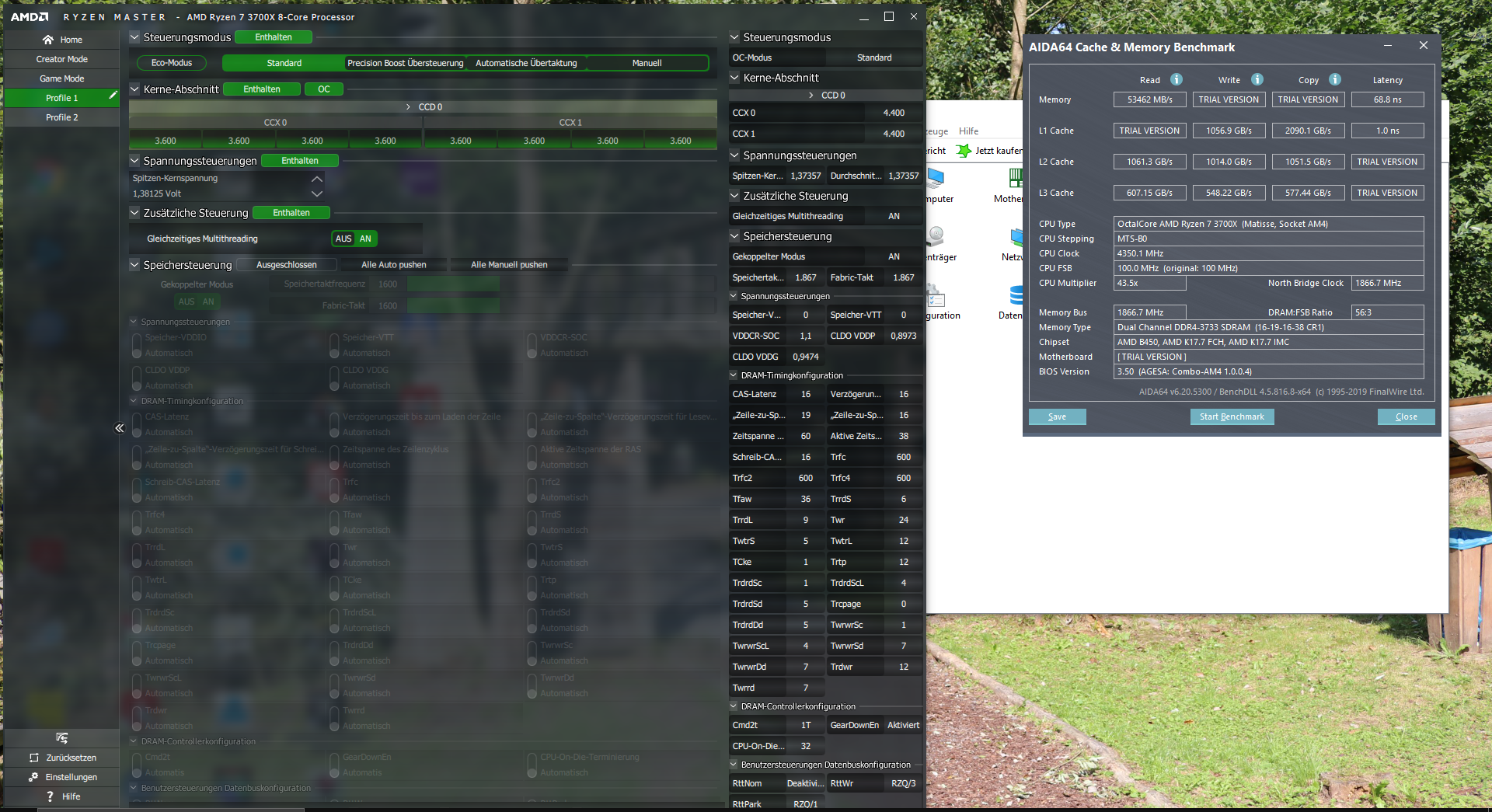The width and height of the screenshot is (1492, 812).
Task: Click the info icon next to Copy
Action: 1334,79
